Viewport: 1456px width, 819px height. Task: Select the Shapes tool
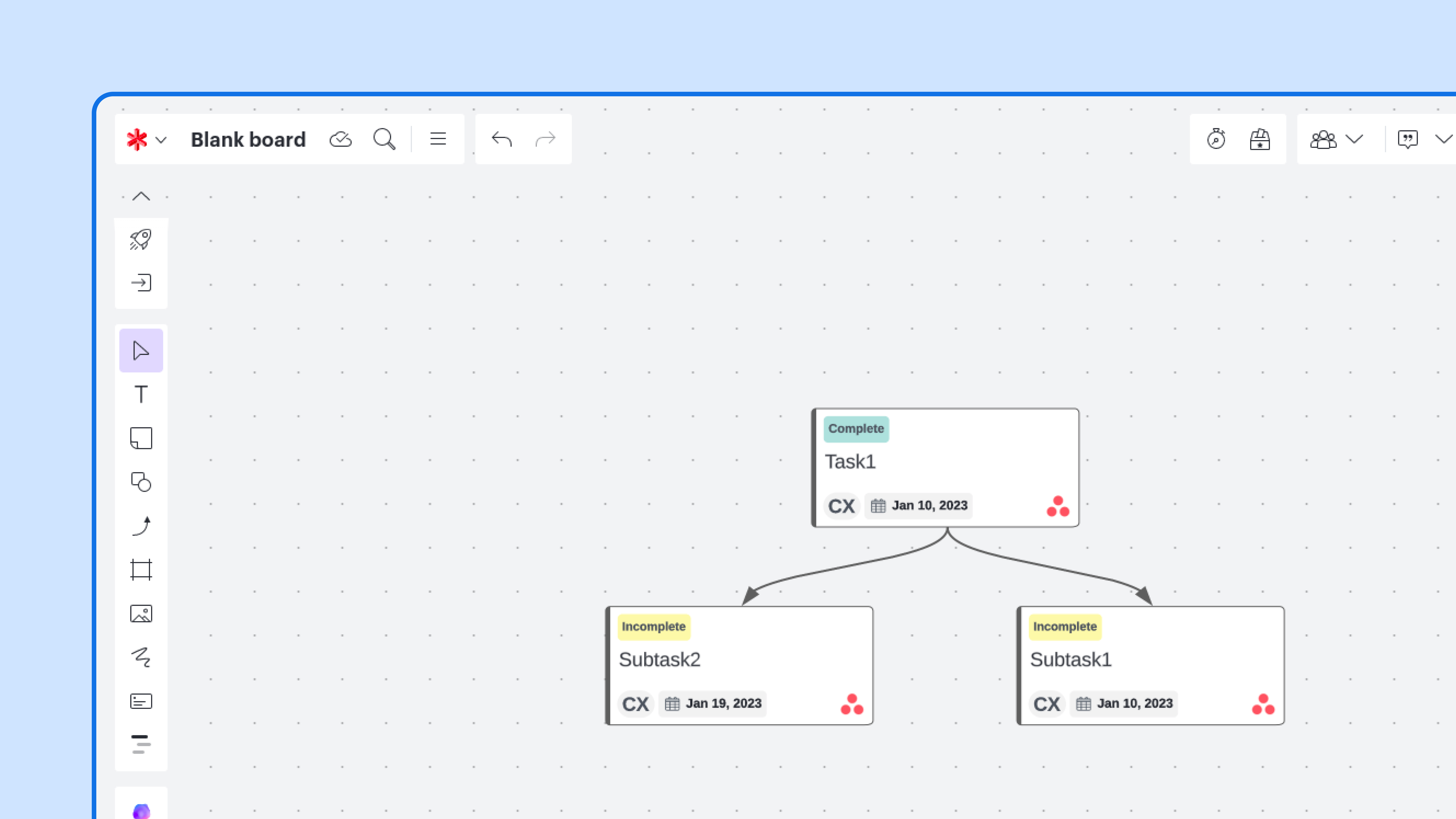tap(141, 482)
